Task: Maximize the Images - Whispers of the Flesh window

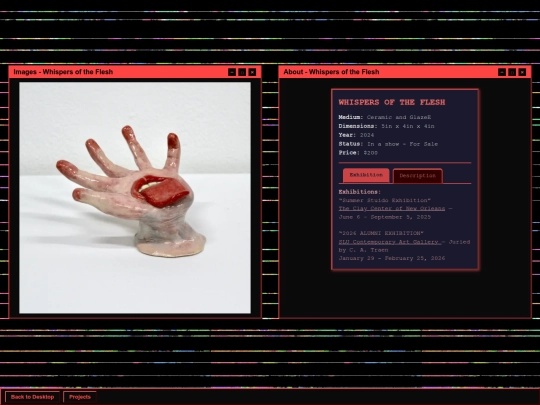Action: 242,72
